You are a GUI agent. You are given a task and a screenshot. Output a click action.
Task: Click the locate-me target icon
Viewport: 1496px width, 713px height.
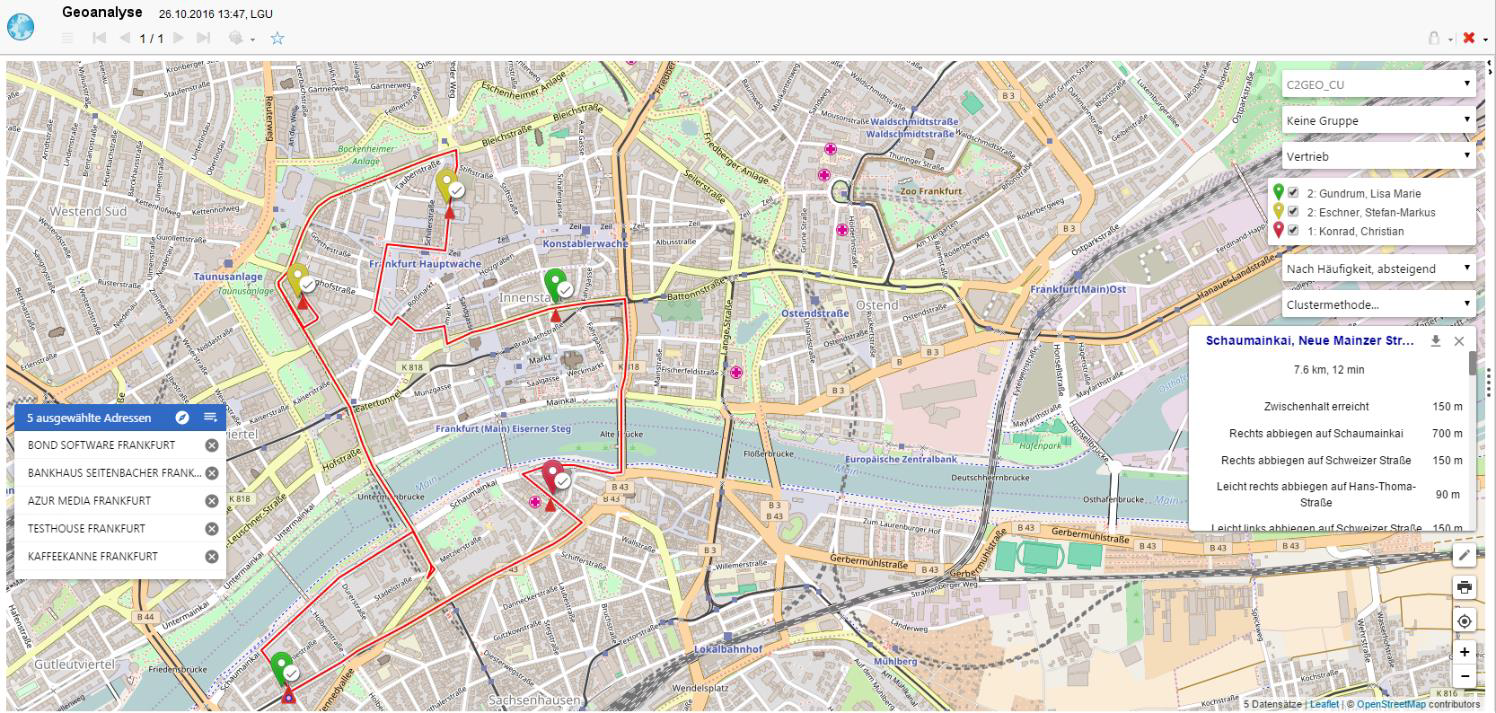[1464, 621]
